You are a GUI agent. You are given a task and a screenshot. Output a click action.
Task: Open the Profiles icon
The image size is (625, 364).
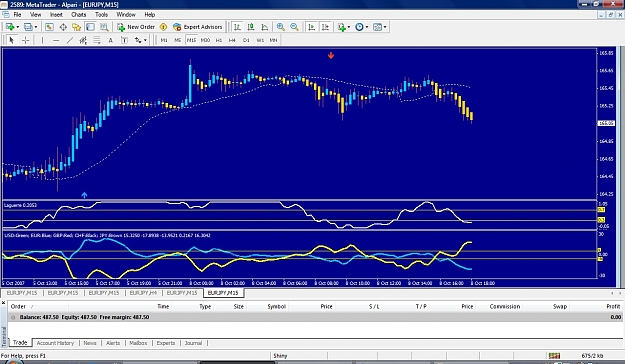(x=28, y=27)
